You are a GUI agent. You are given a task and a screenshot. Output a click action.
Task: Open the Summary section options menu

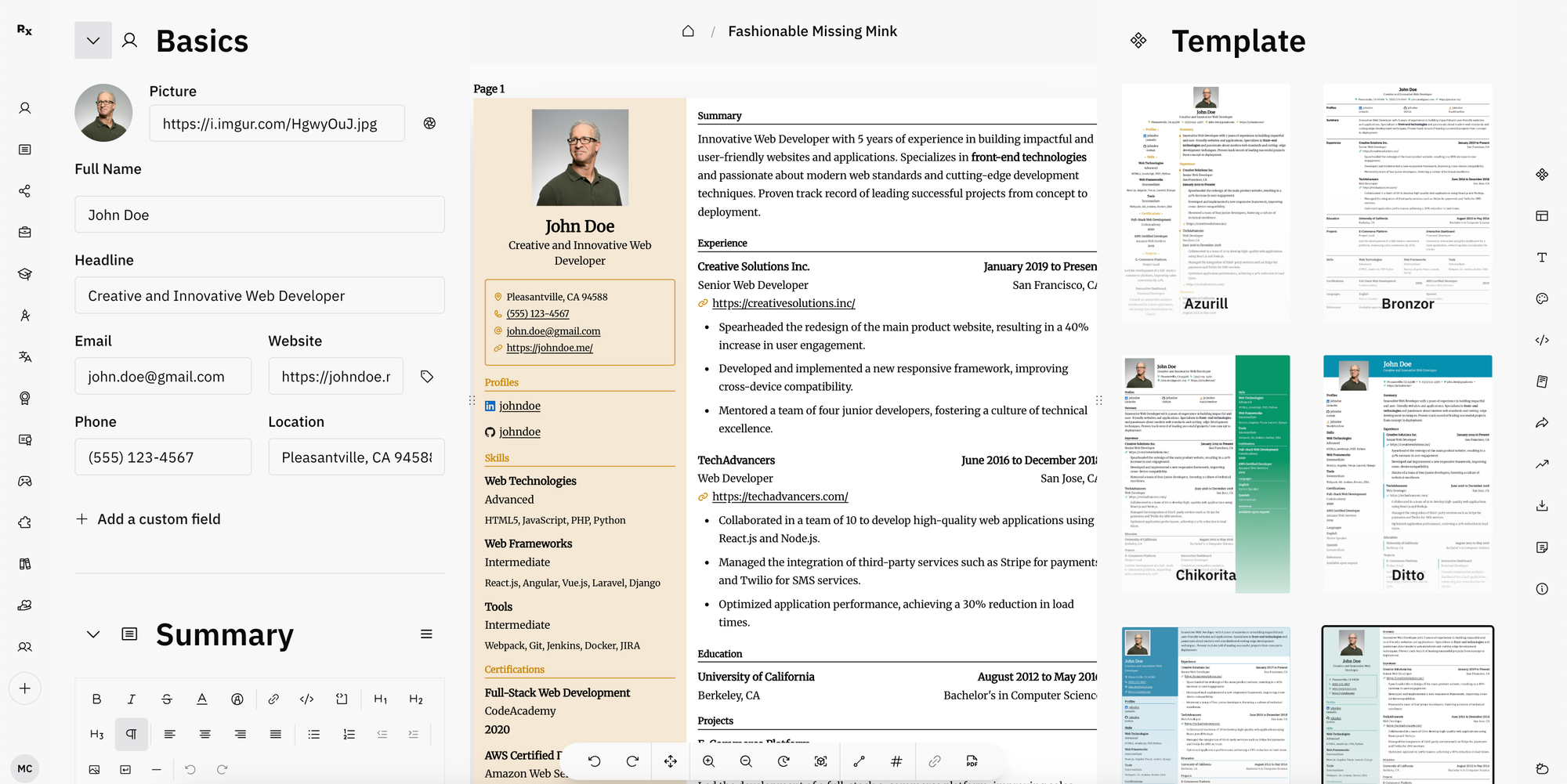pos(426,634)
